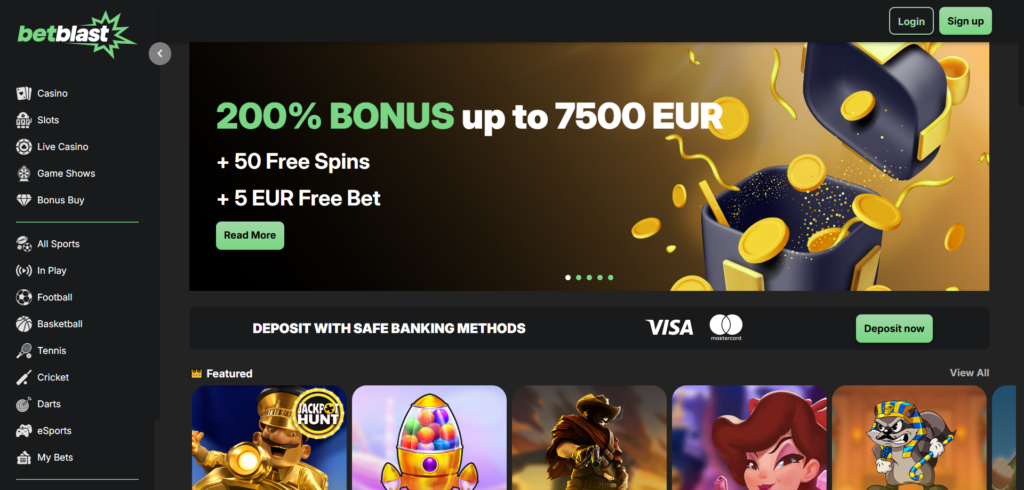Select the second banner carousel dot
The height and width of the screenshot is (490, 1024).
tap(579, 278)
